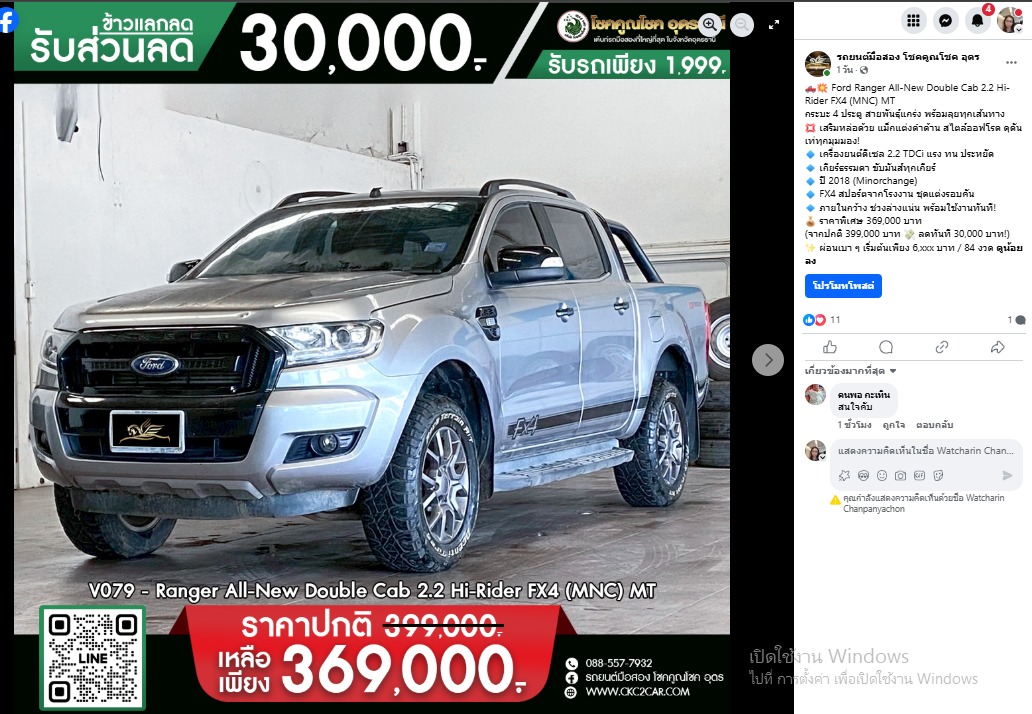
Task: Open the account menu on the profile avatar
Action: pos(1010,21)
